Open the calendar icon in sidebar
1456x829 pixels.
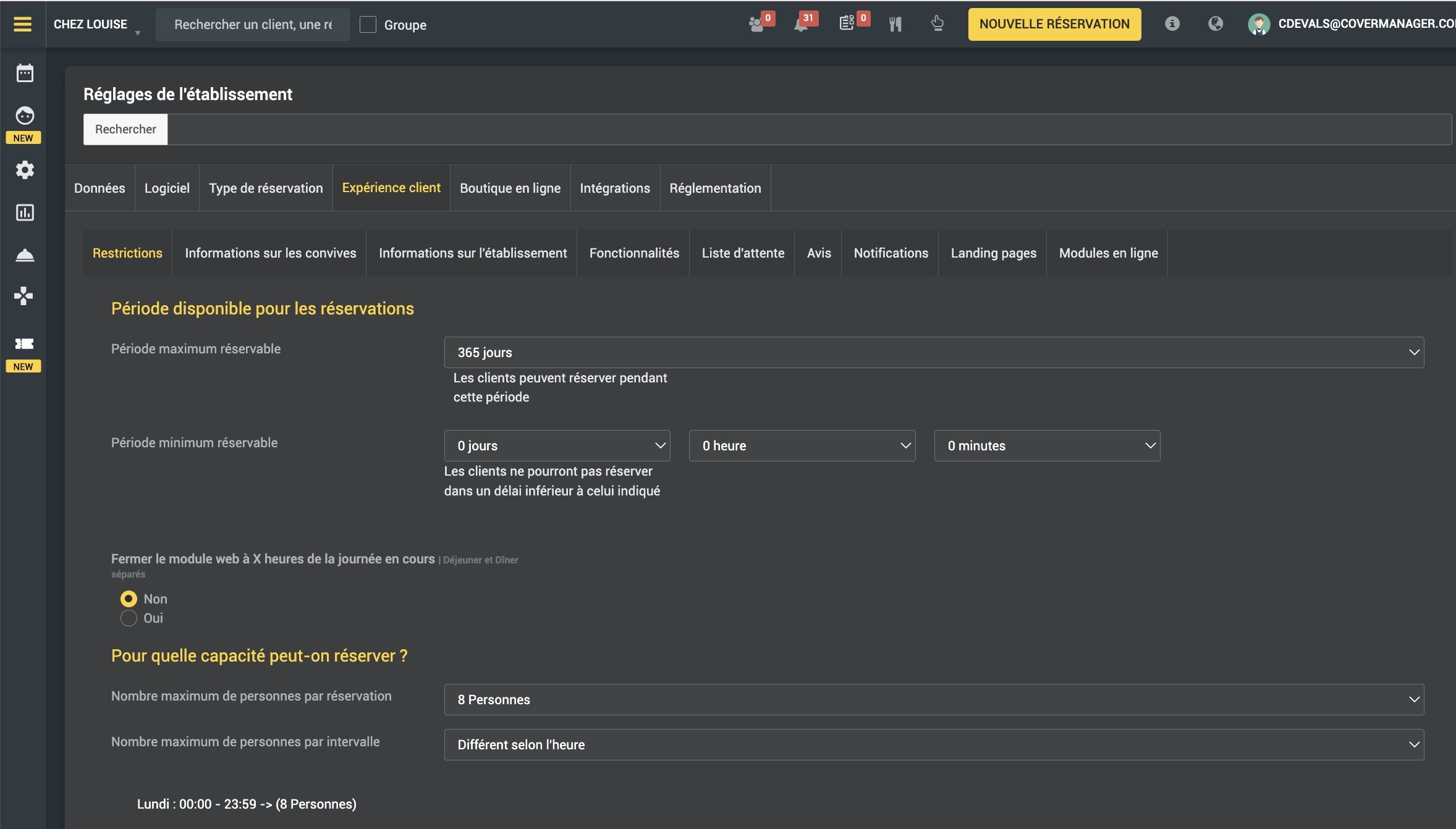click(x=25, y=74)
